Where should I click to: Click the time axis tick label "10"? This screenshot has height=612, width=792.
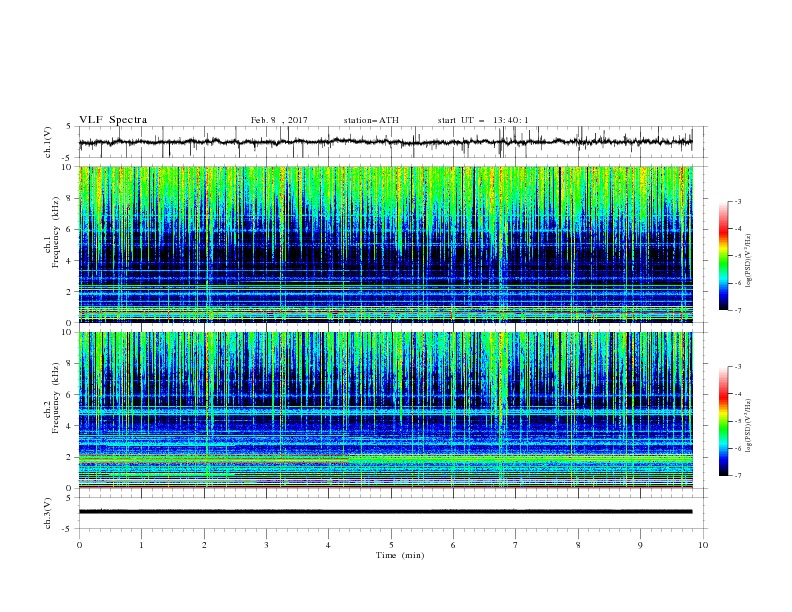(703, 545)
